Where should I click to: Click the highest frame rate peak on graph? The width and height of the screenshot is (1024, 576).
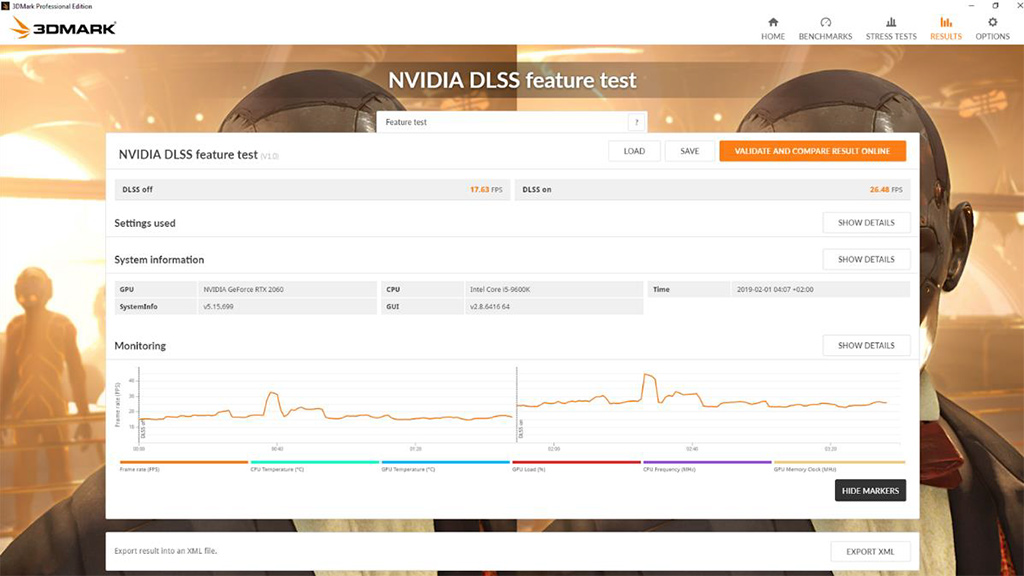point(646,374)
